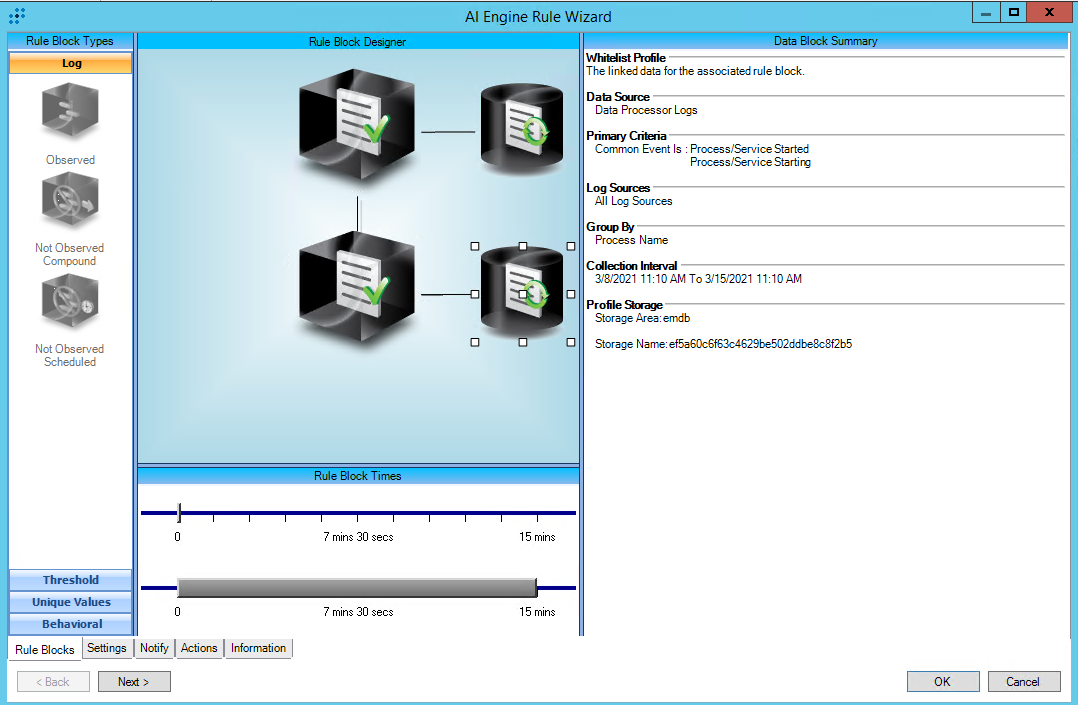The image size is (1078, 705).
Task: Expand the Threshold rule block category
Action: click(x=71, y=580)
